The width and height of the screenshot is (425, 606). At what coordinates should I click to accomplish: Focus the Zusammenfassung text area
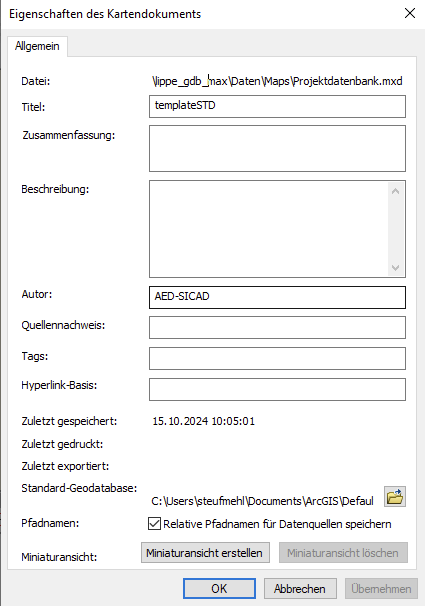tap(277, 148)
